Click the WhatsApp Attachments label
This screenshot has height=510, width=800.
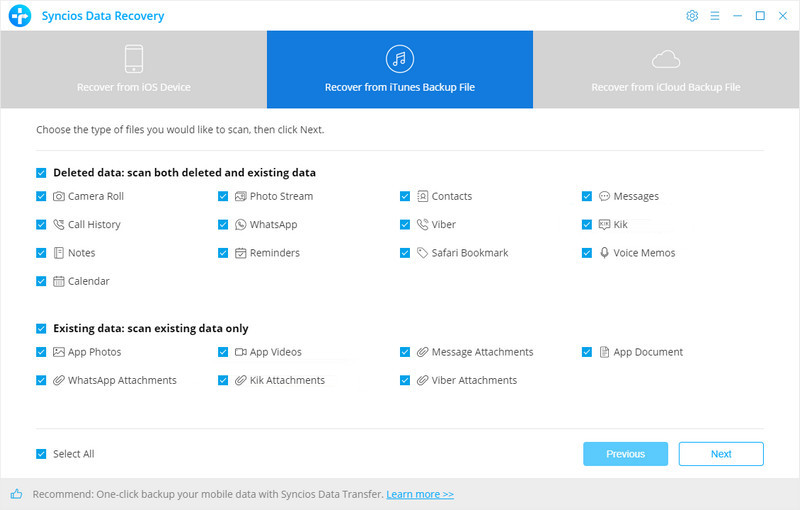click(x=122, y=380)
